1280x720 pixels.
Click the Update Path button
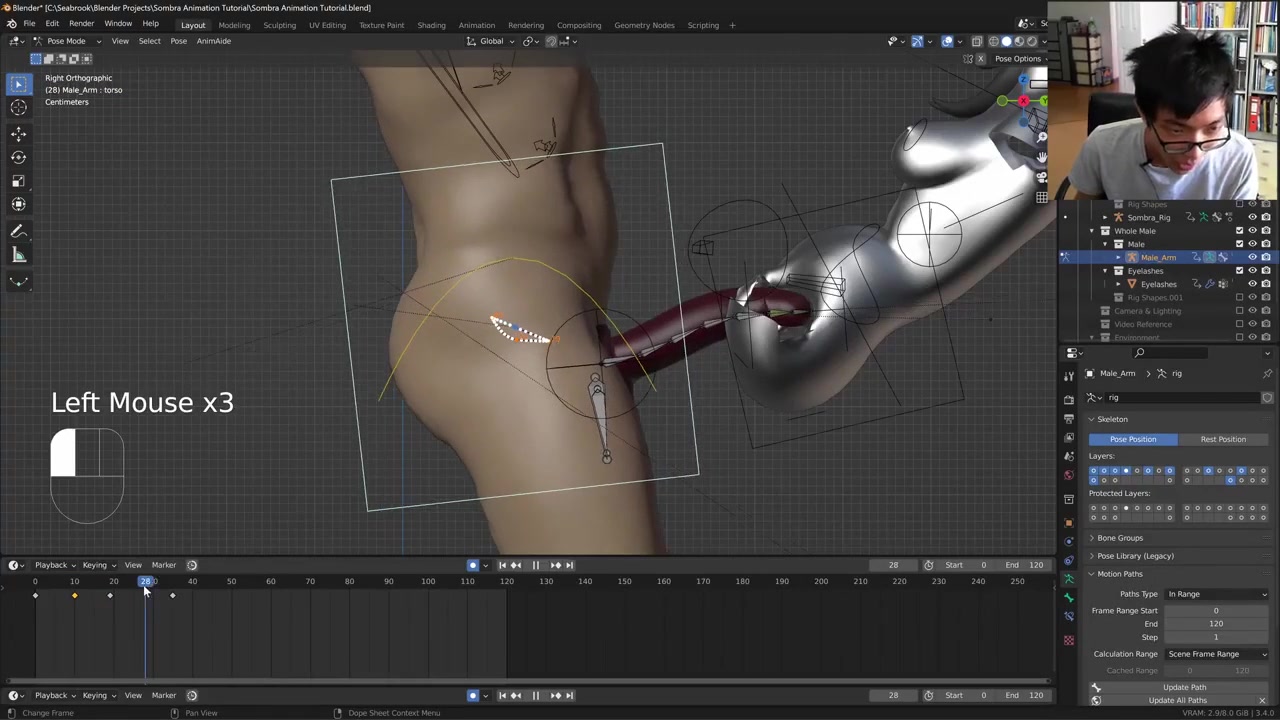coord(1184,687)
